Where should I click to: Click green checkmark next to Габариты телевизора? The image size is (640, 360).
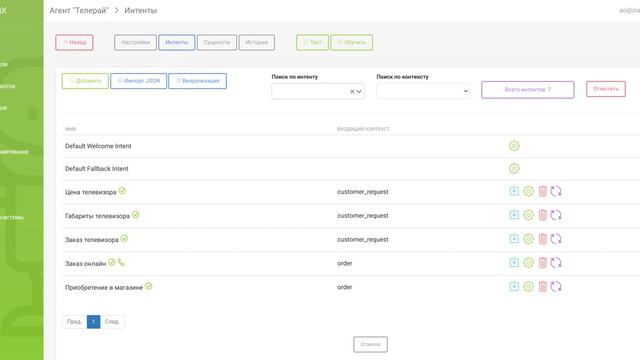point(136,214)
